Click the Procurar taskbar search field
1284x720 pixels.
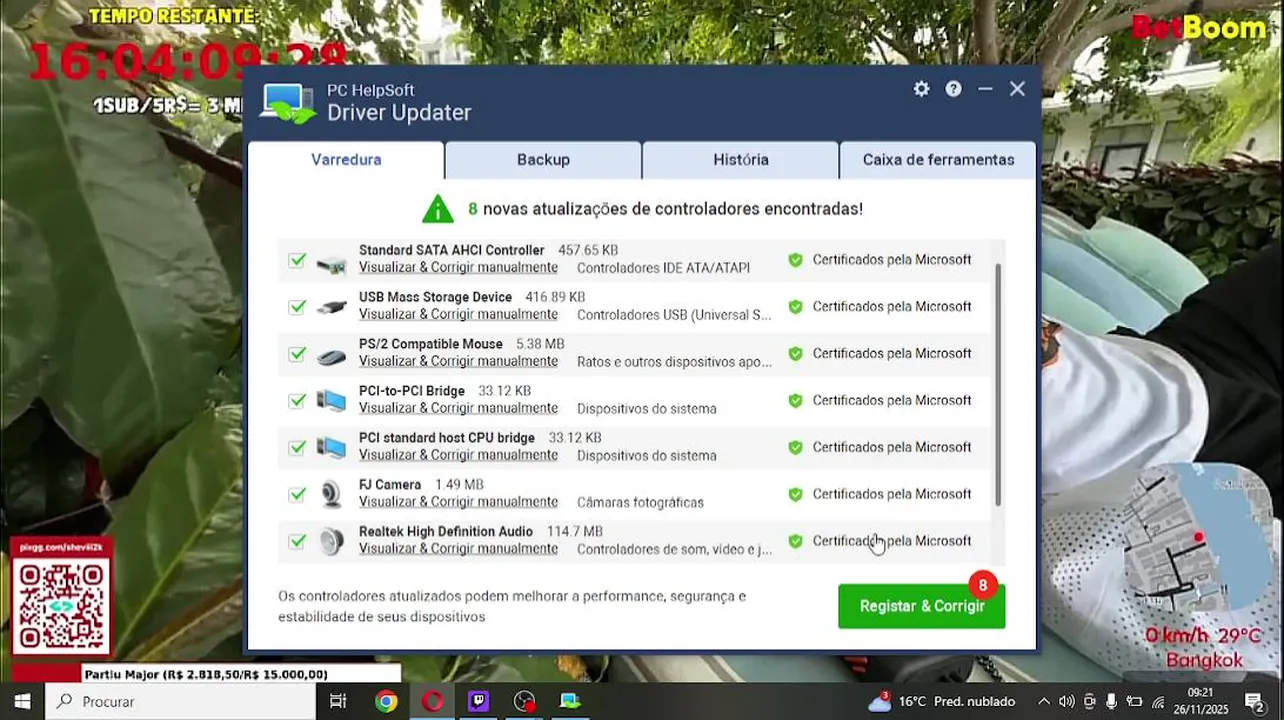point(181,701)
